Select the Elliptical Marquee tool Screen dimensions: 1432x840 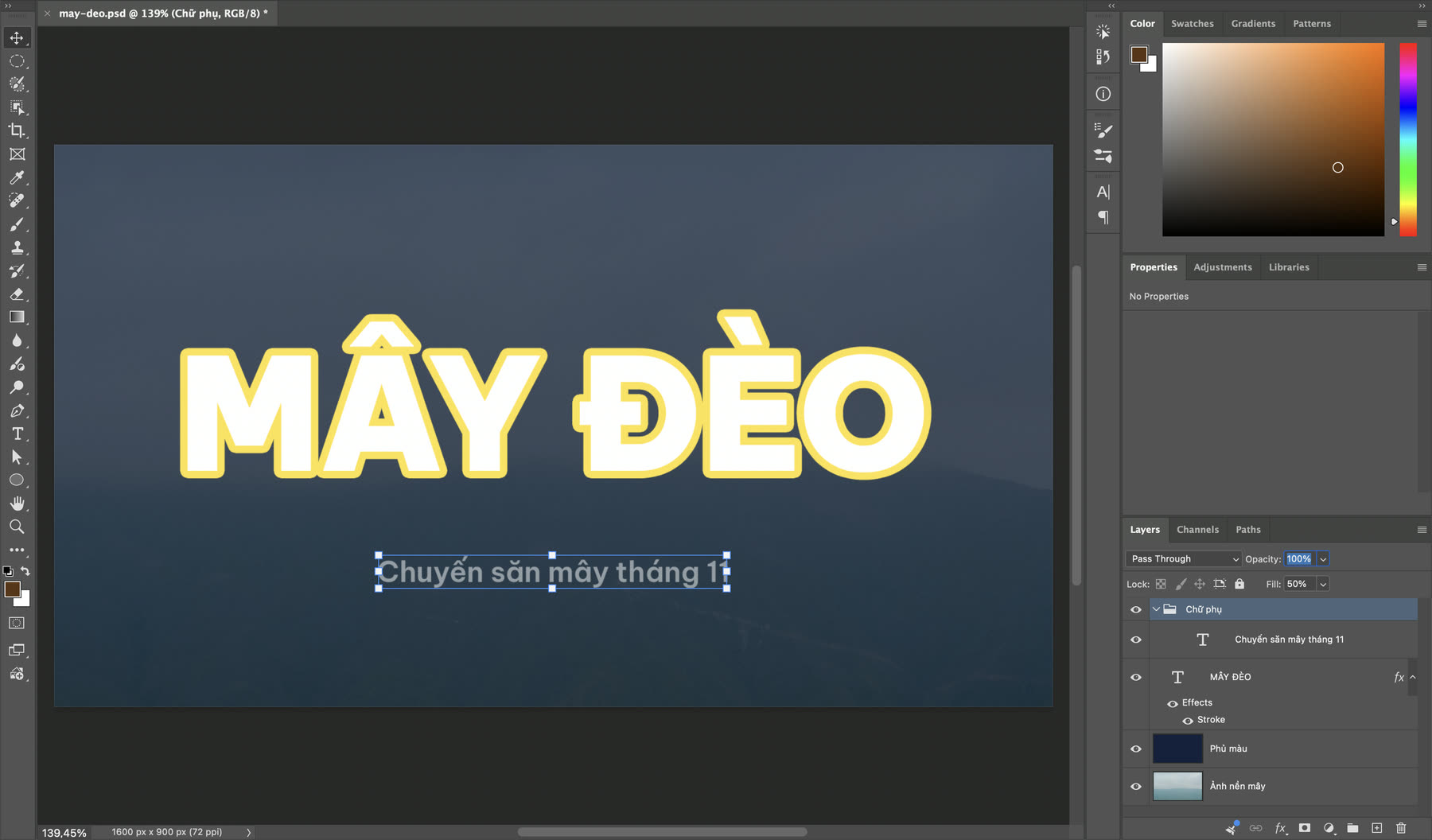click(17, 61)
